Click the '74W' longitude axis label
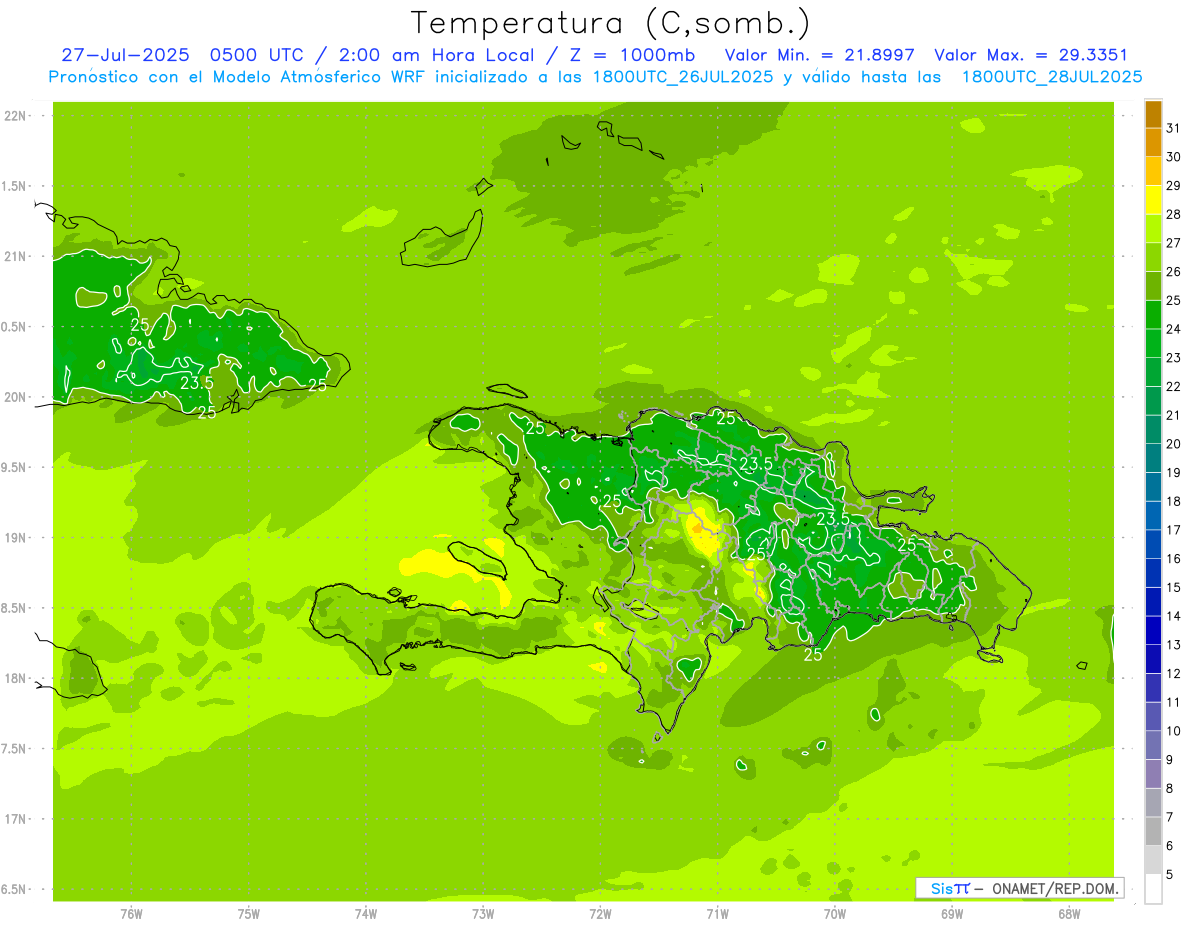This screenshot has width=1200, height=927. (x=366, y=913)
